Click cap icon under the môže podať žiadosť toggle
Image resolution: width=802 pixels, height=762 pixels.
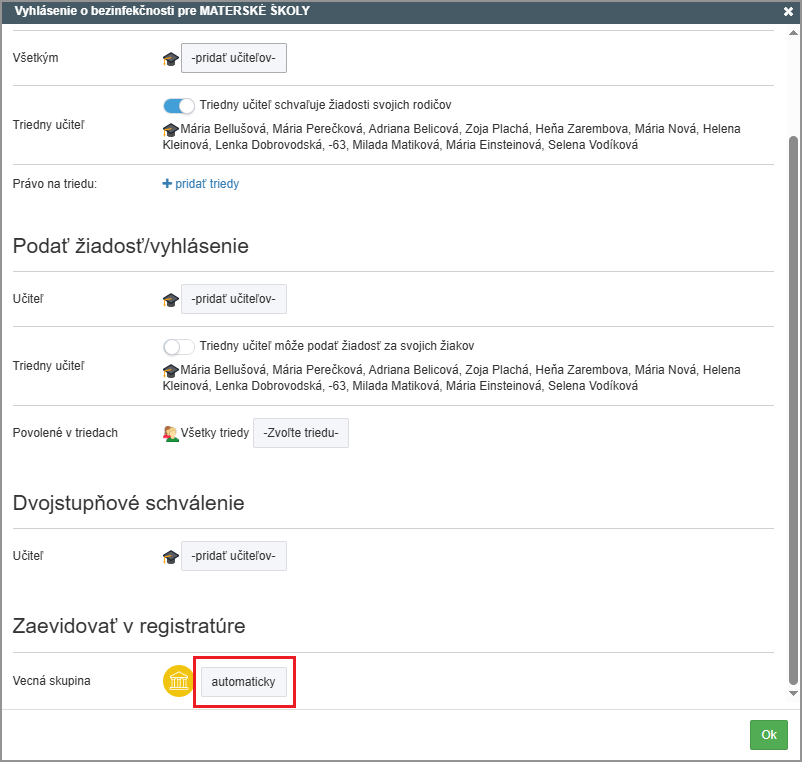click(170, 371)
